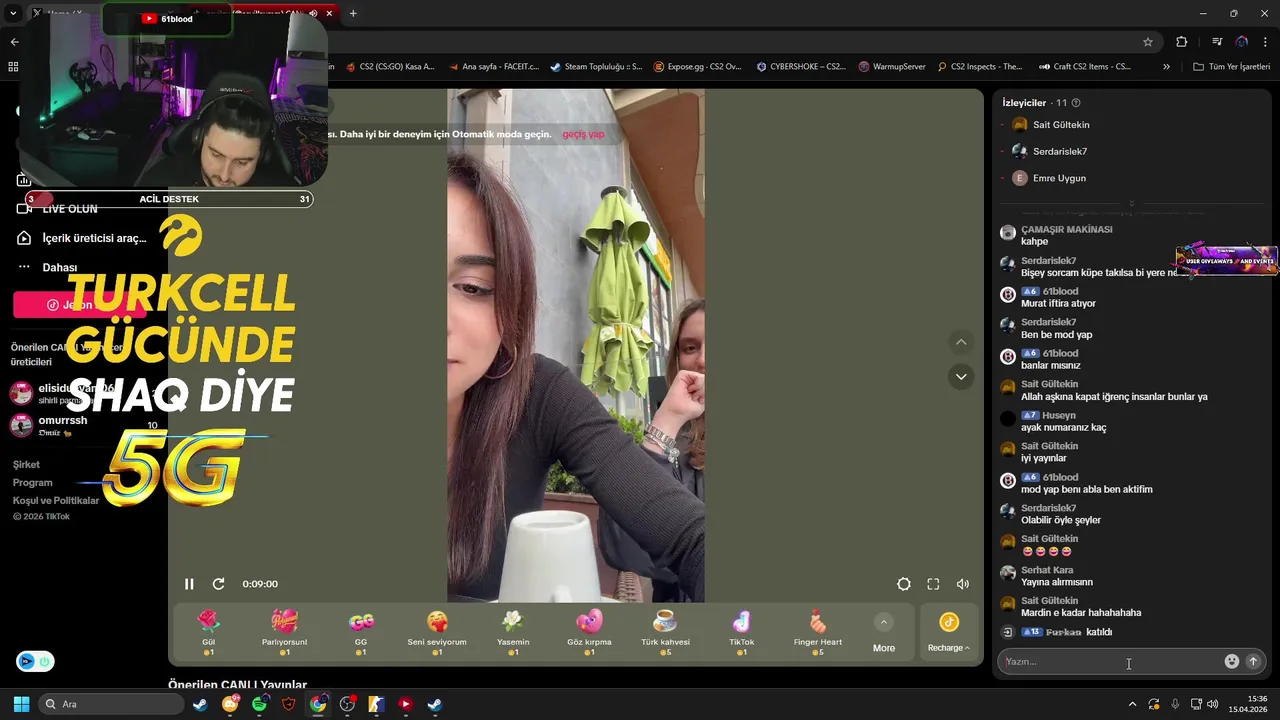Open the tab search dropdown arrow

pyautogui.click(x=13, y=14)
